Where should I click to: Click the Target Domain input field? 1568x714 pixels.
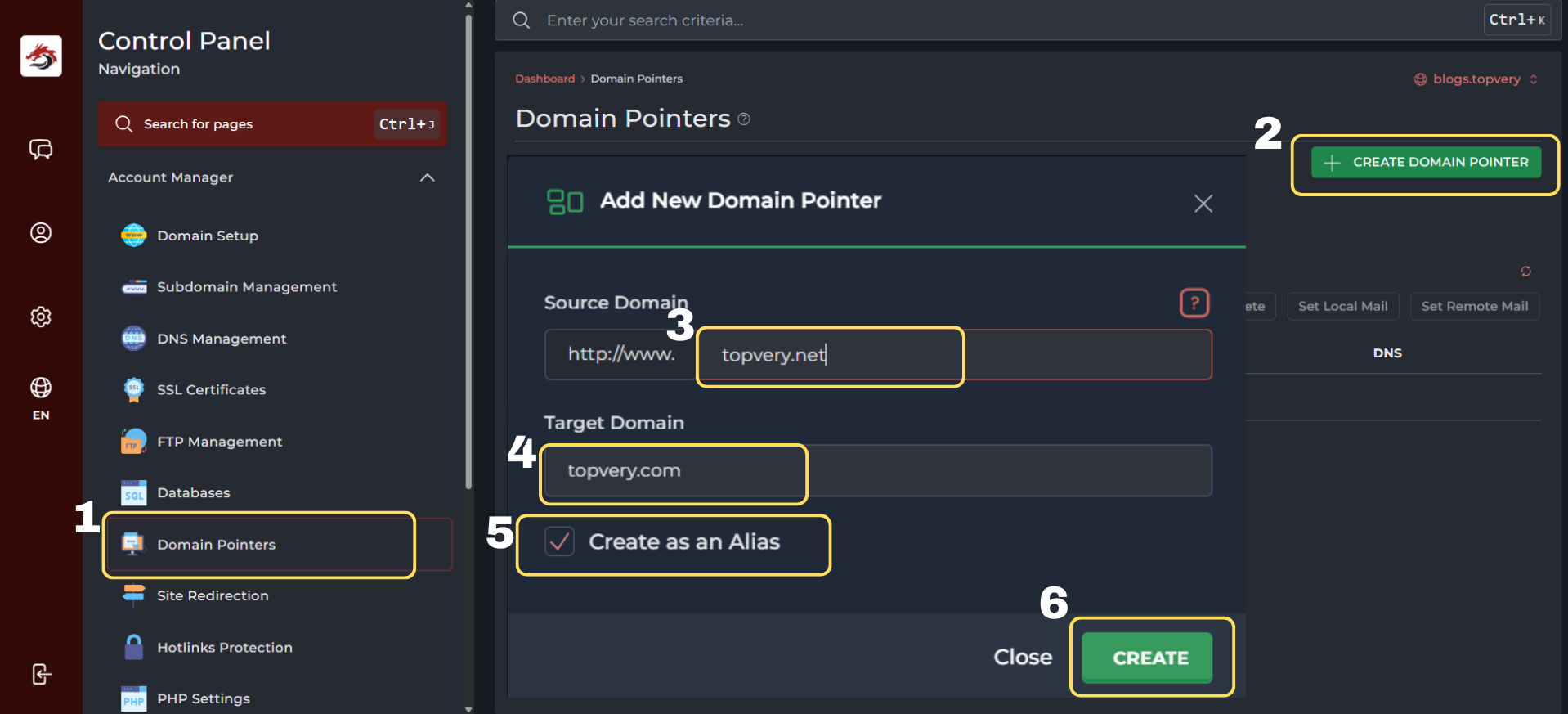pos(878,471)
